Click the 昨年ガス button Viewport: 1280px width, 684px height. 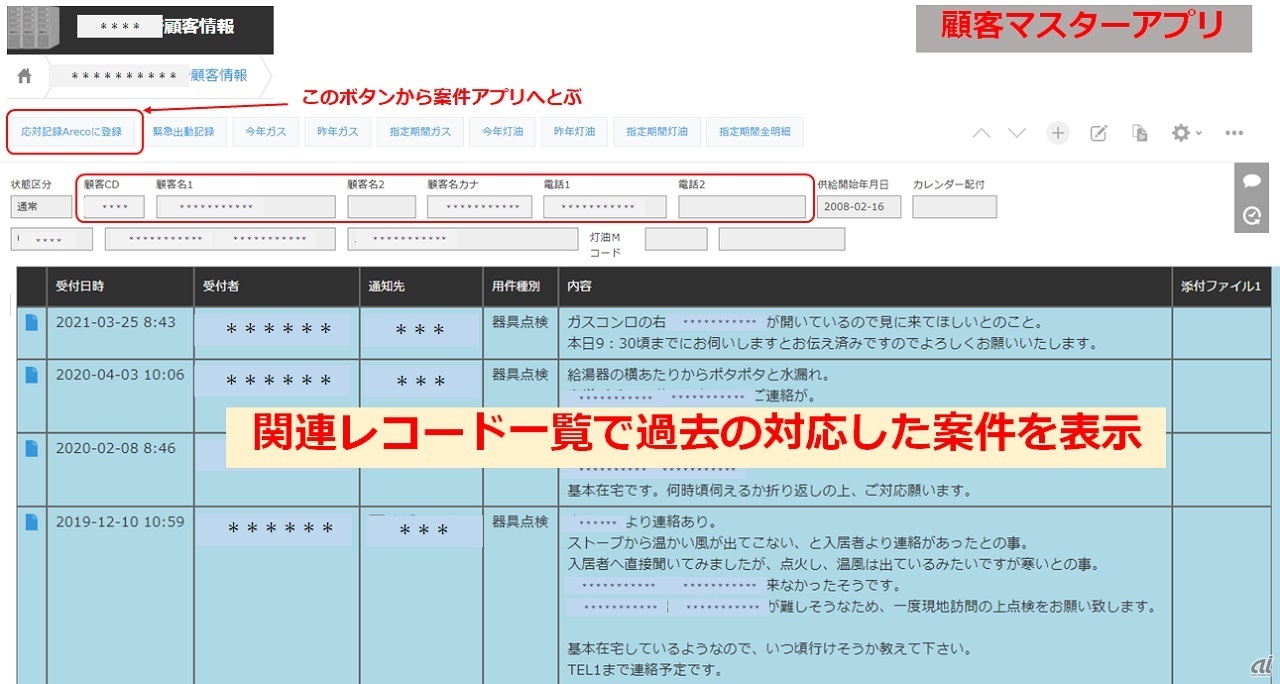[x=336, y=132]
